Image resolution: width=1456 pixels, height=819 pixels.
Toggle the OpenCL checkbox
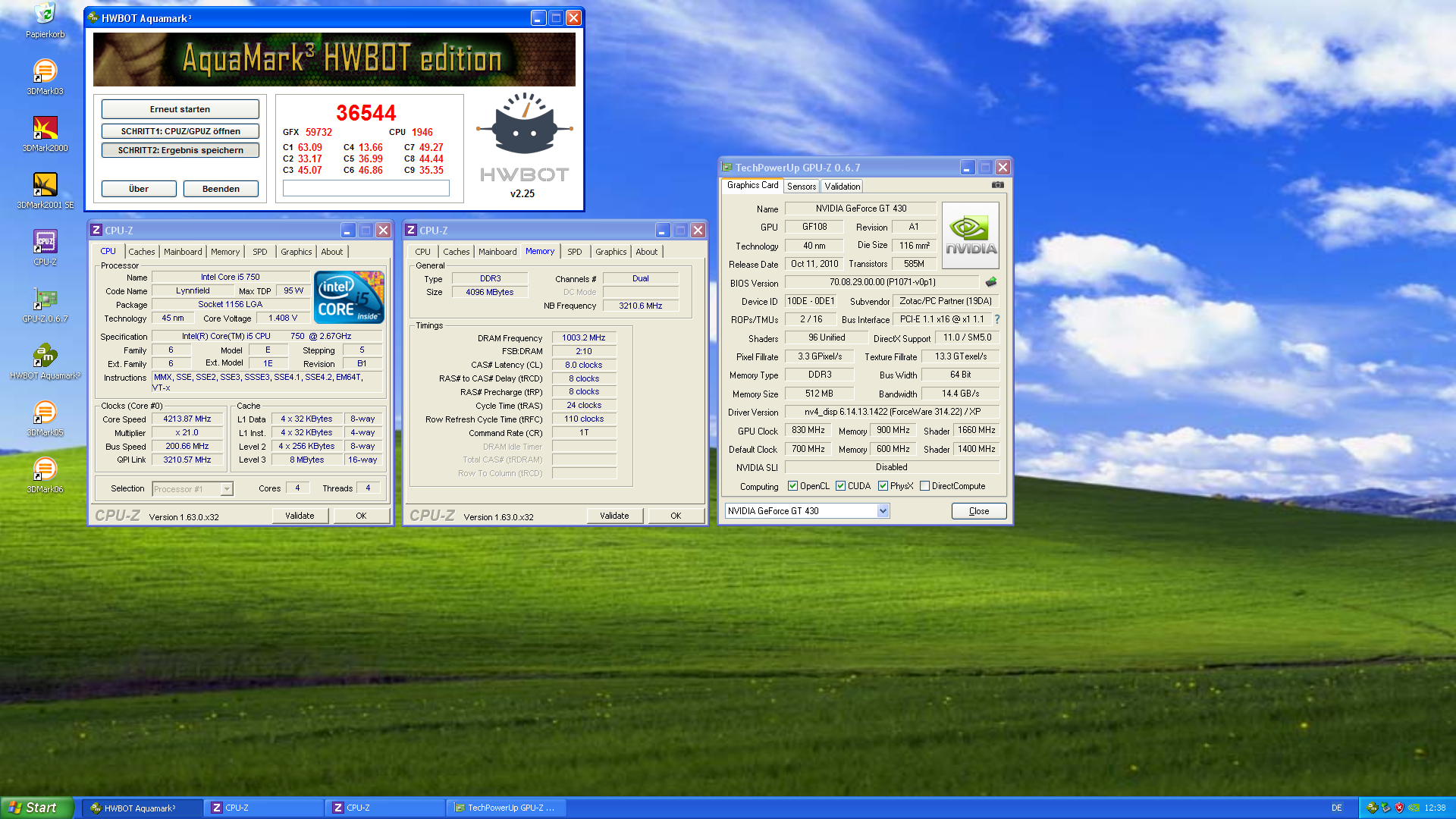(792, 486)
